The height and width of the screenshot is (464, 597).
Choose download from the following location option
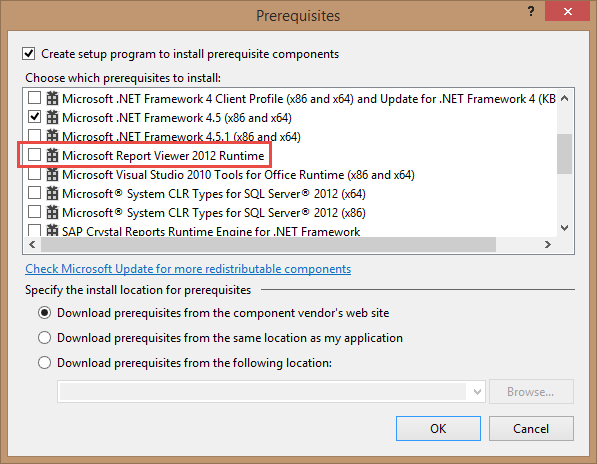pyautogui.click(x=45, y=362)
